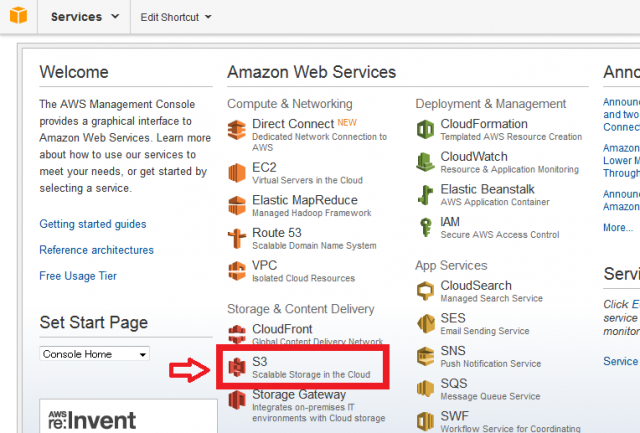Viewport: 640px width, 433px height.
Task: Open the SQS service link
Action: tap(453, 383)
